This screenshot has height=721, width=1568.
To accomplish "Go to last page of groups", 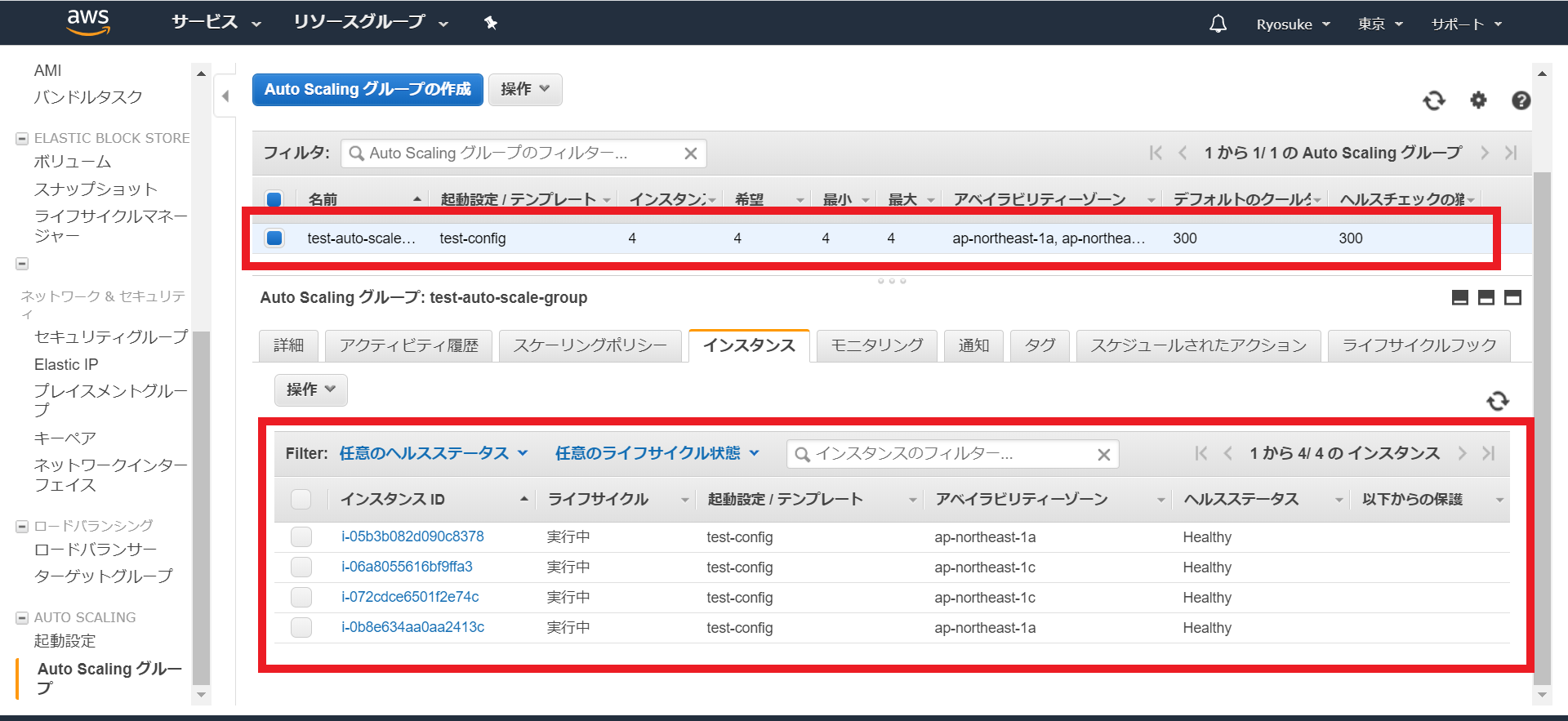I will pyautogui.click(x=1511, y=153).
